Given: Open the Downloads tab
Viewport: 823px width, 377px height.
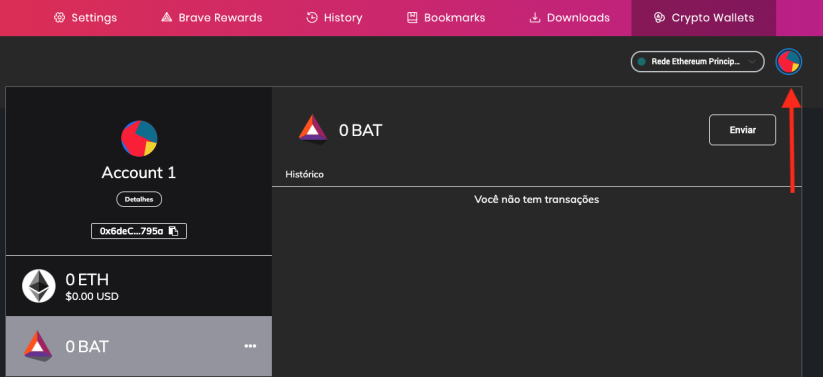Looking at the screenshot, I should point(569,18).
